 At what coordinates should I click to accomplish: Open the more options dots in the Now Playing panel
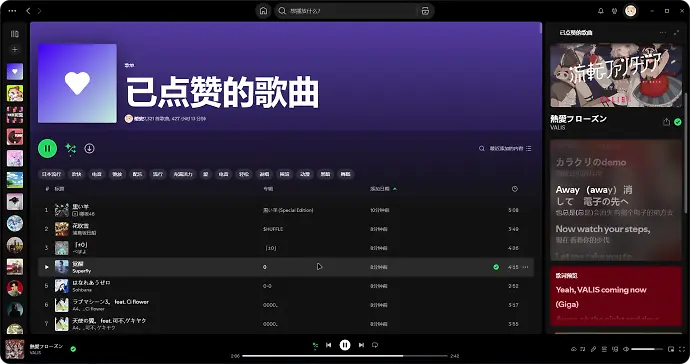662,33
